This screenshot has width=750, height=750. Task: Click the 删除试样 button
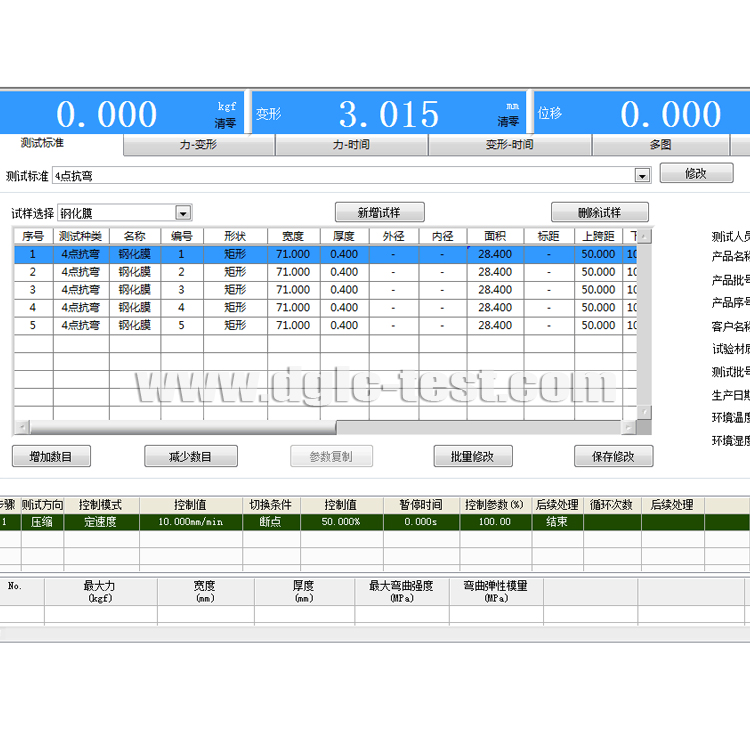click(599, 212)
